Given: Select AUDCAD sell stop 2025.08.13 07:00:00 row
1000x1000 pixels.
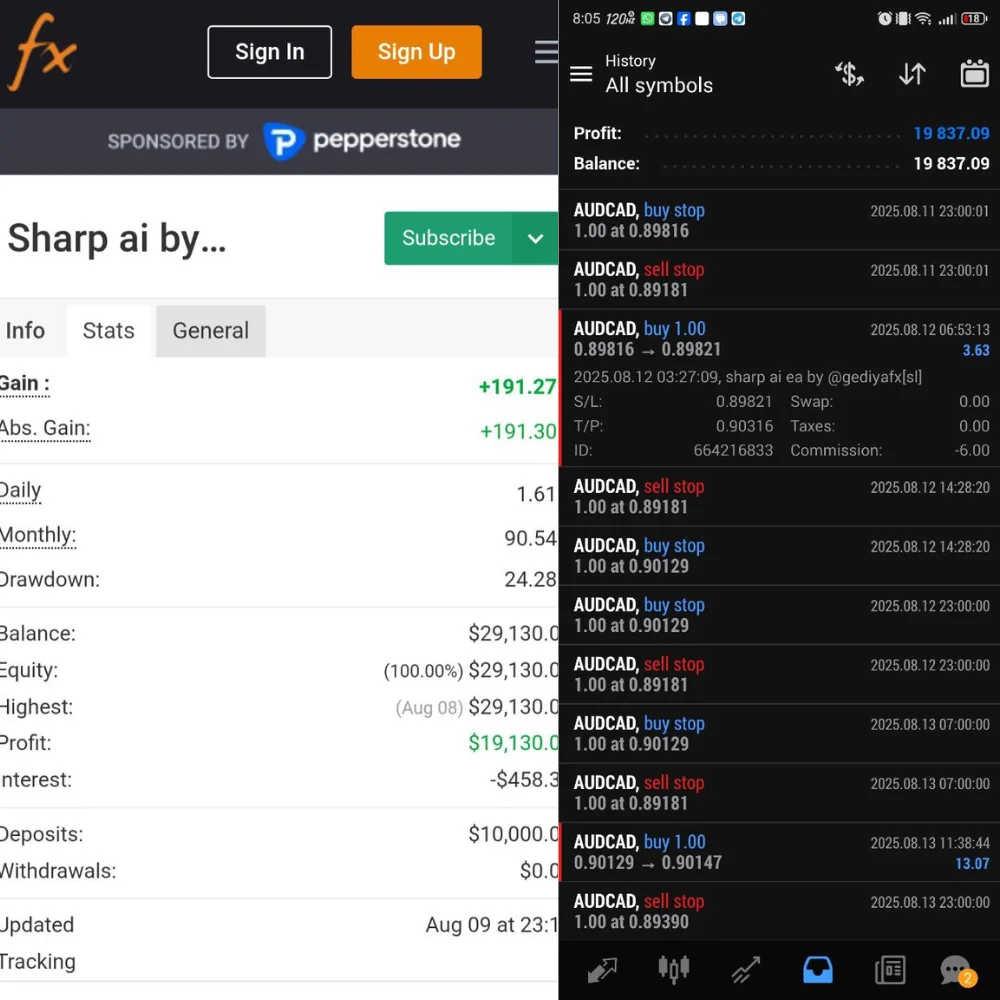Looking at the screenshot, I should [781, 793].
